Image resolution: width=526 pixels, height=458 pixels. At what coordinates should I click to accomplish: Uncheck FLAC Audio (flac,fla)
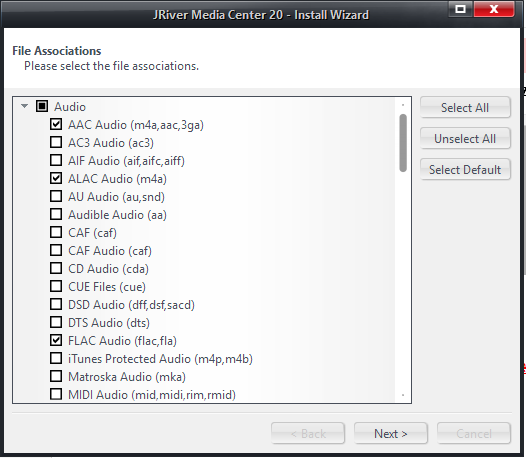click(x=56, y=340)
